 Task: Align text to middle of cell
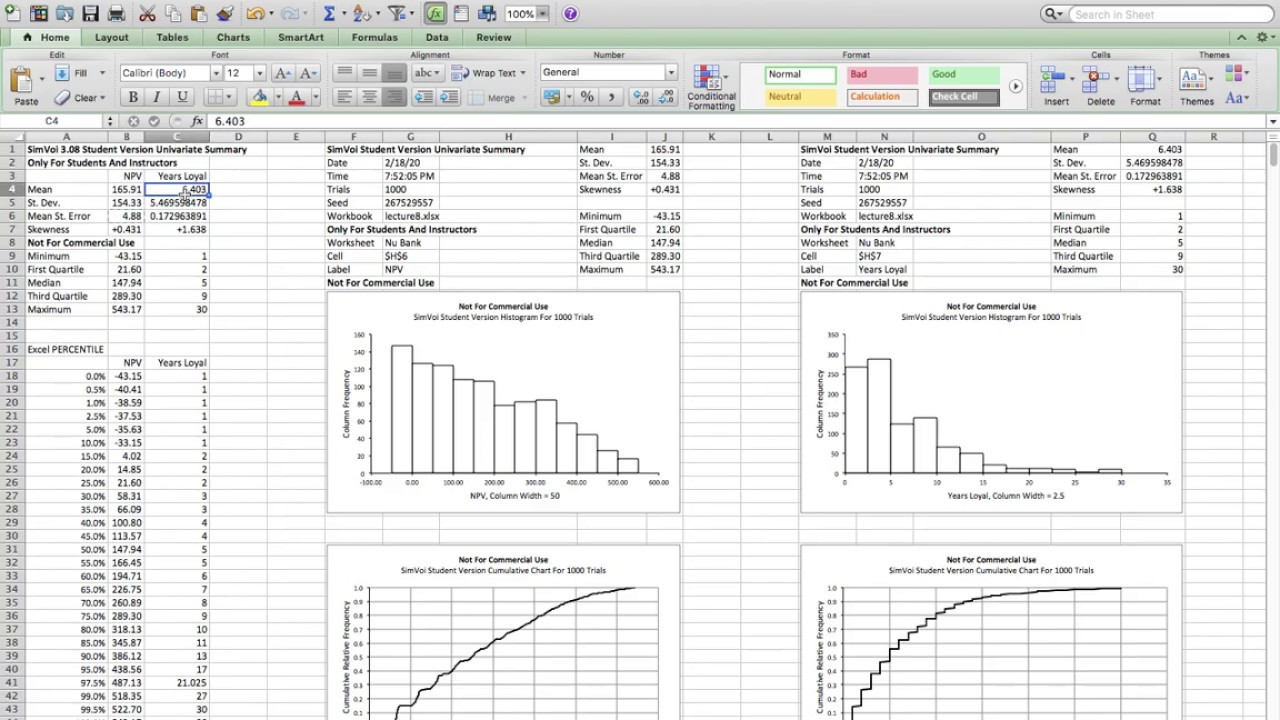(x=369, y=73)
